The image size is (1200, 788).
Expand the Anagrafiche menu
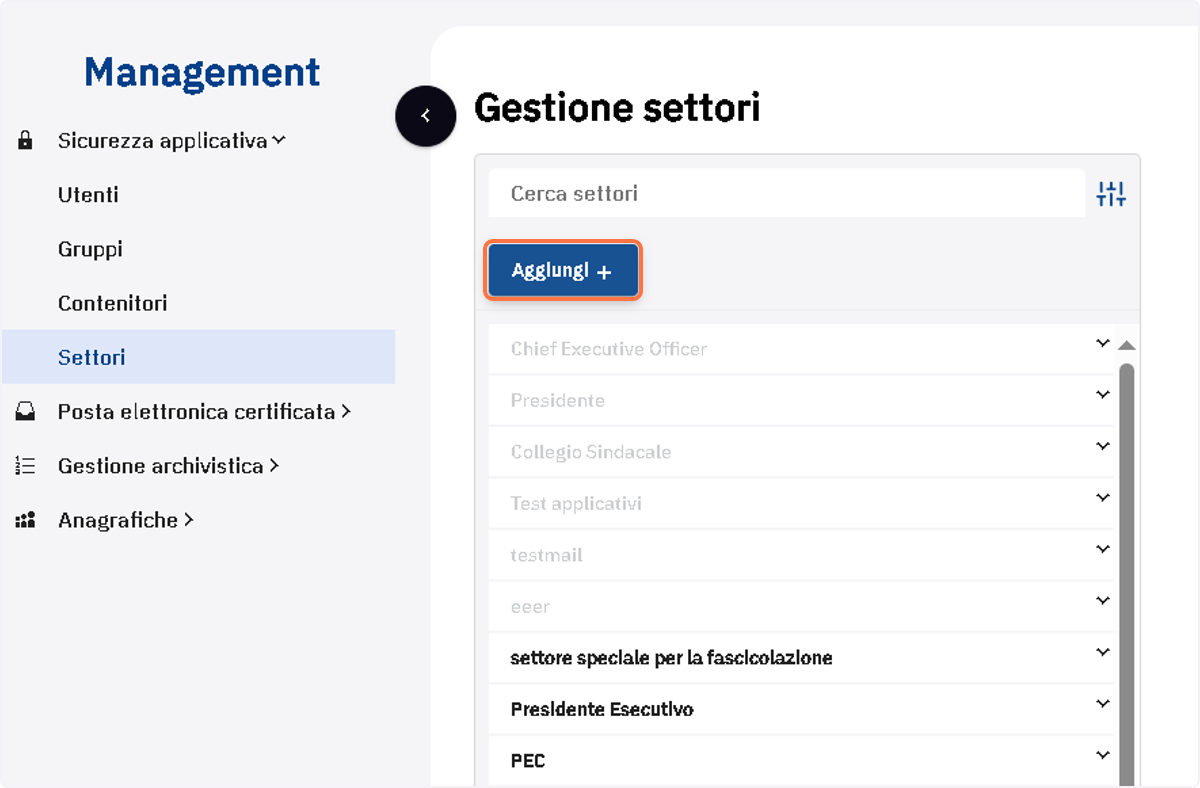coord(125,520)
